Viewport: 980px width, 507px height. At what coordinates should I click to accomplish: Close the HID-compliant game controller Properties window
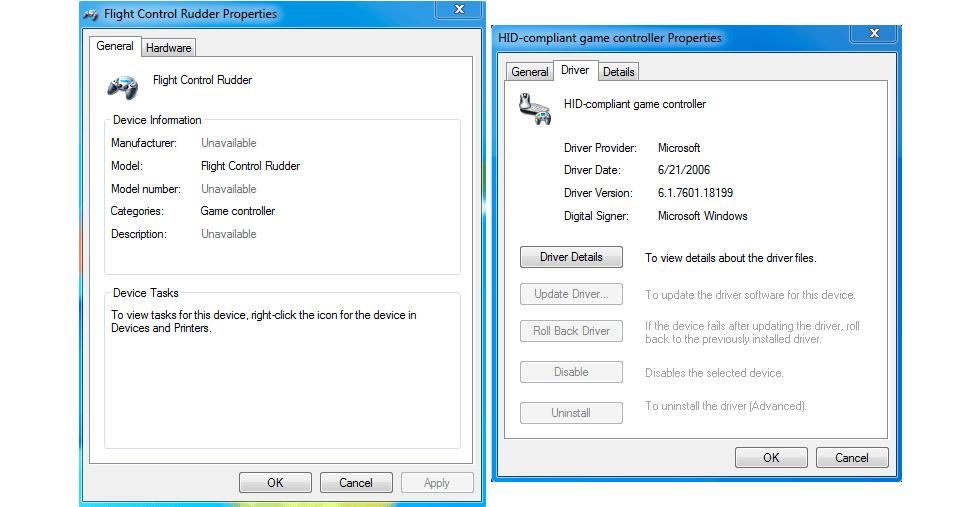tap(875, 33)
